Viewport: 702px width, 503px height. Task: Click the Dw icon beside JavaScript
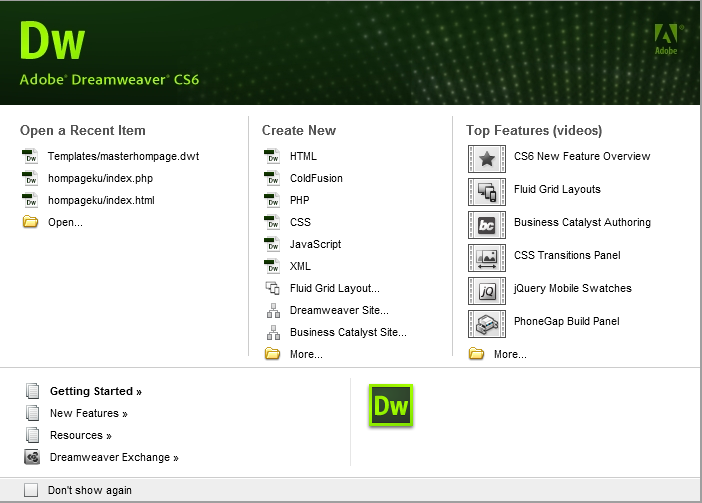(272, 244)
